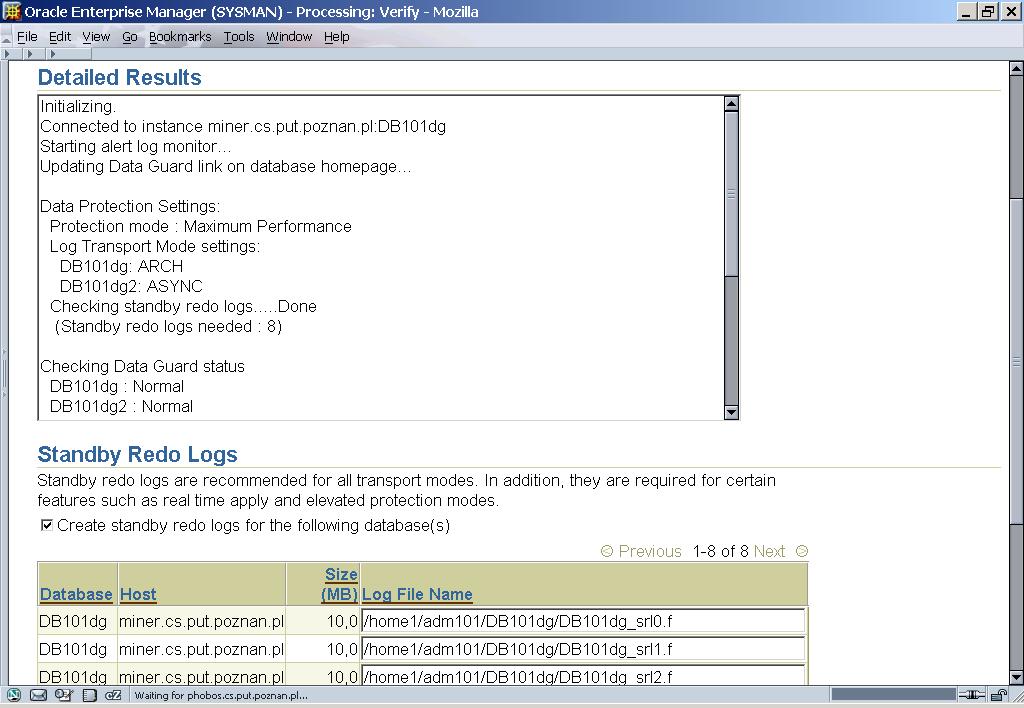Click the third collapsed toolbar grippy arrow
The image size is (1024, 708).
coord(53,54)
